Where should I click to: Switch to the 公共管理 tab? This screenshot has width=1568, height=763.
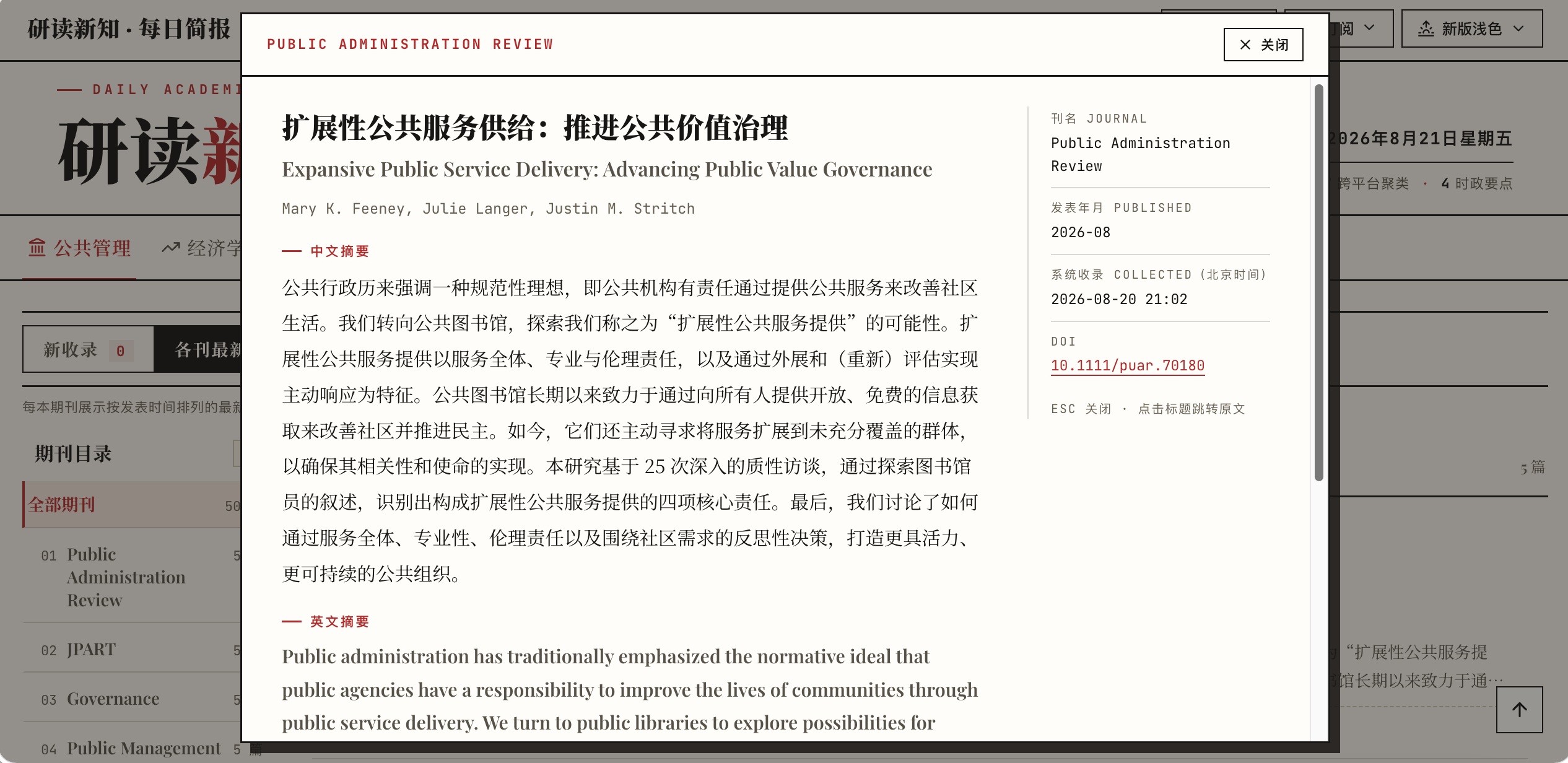[79, 248]
